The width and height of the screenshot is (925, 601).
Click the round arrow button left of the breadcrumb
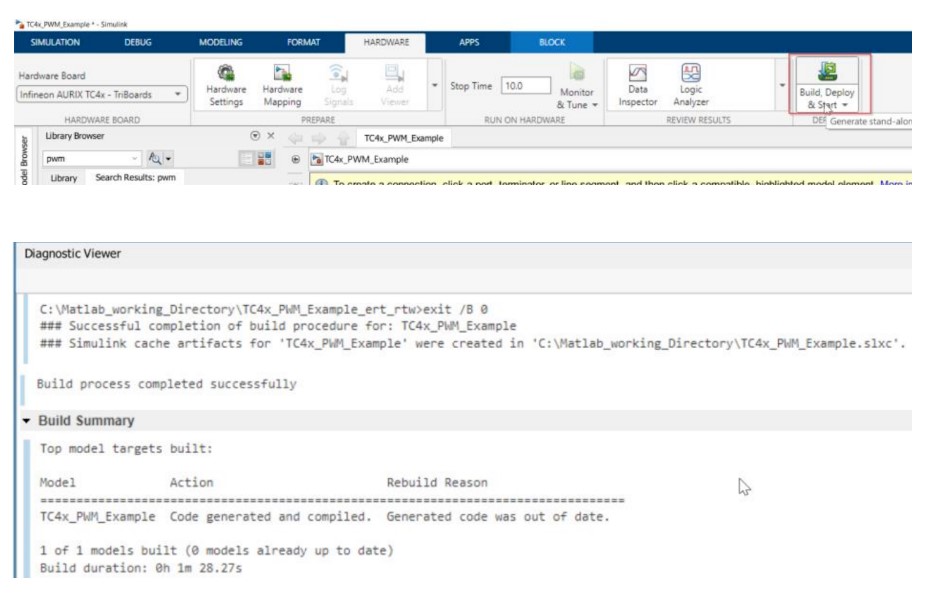pyautogui.click(x=296, y=159)
